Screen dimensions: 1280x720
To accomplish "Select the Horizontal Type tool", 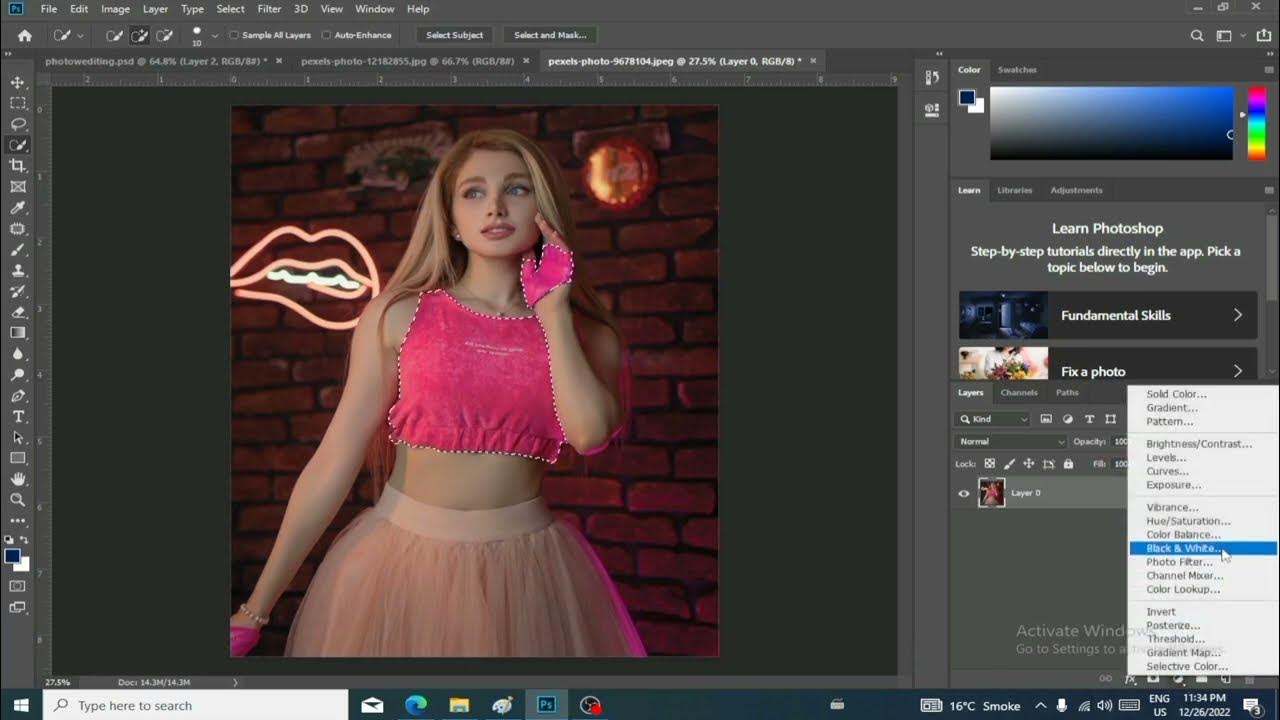I will point(17,416).
